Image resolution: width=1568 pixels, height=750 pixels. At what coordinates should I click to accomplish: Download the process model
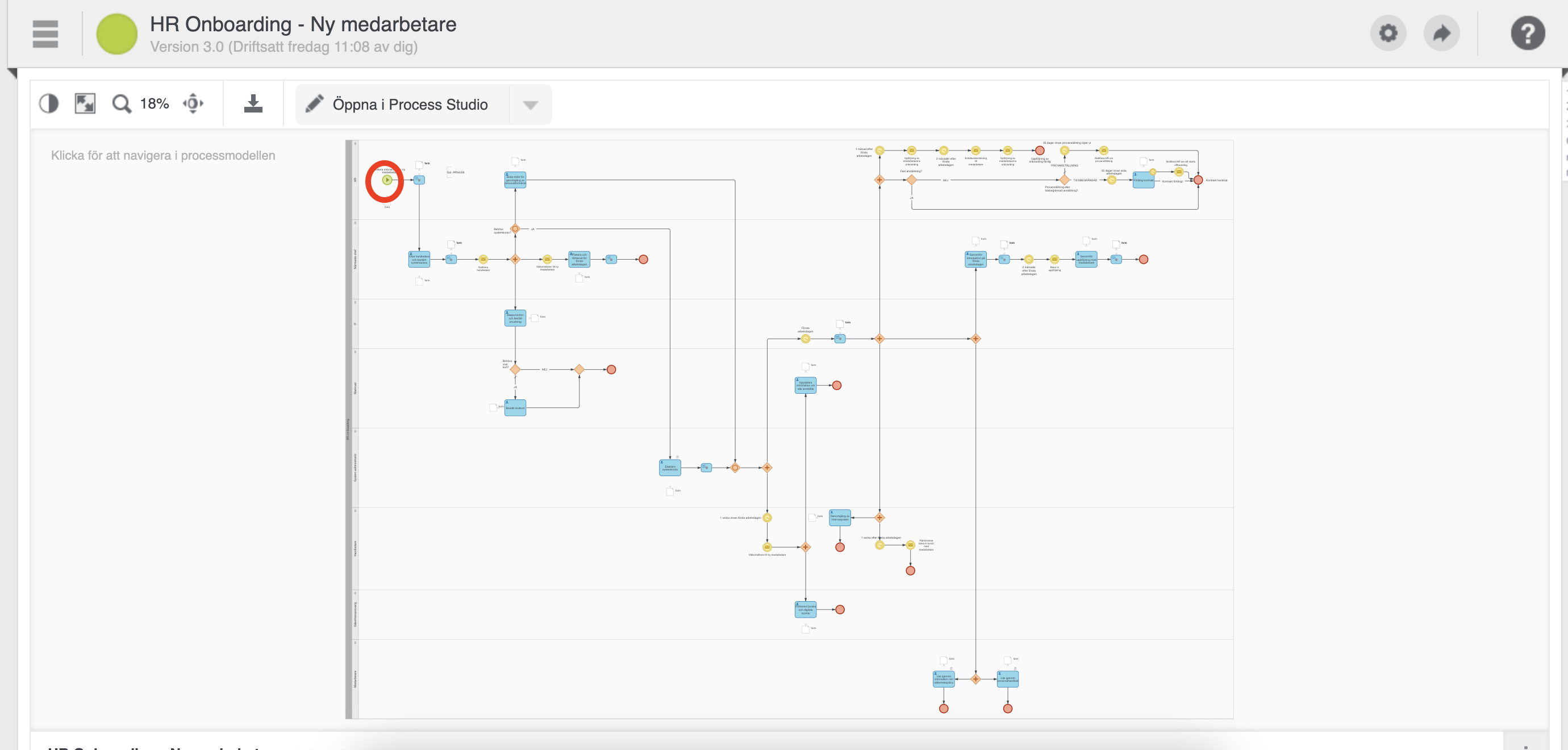253,103
